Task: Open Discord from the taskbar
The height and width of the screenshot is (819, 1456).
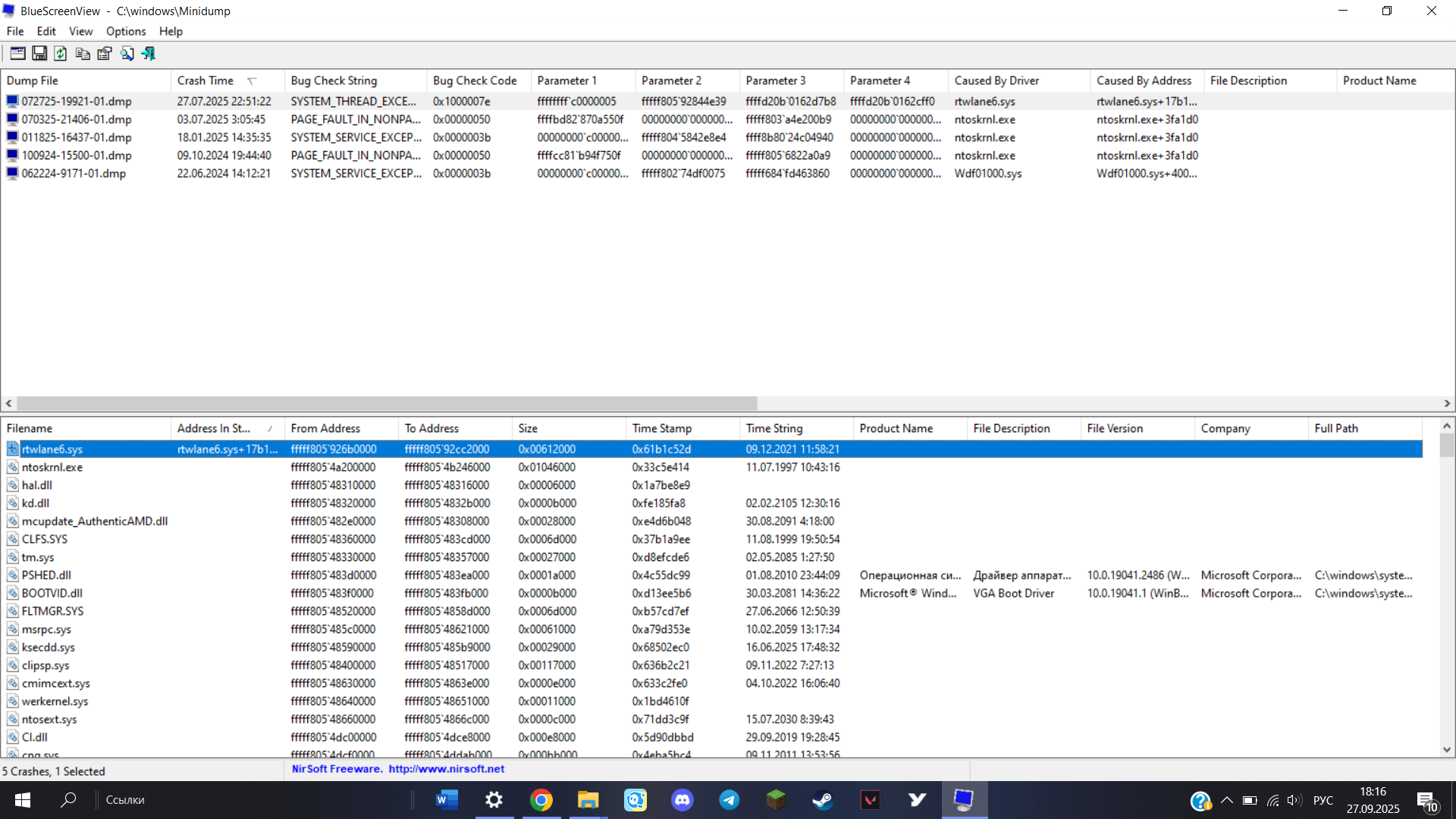Action: tap(682, 800)
